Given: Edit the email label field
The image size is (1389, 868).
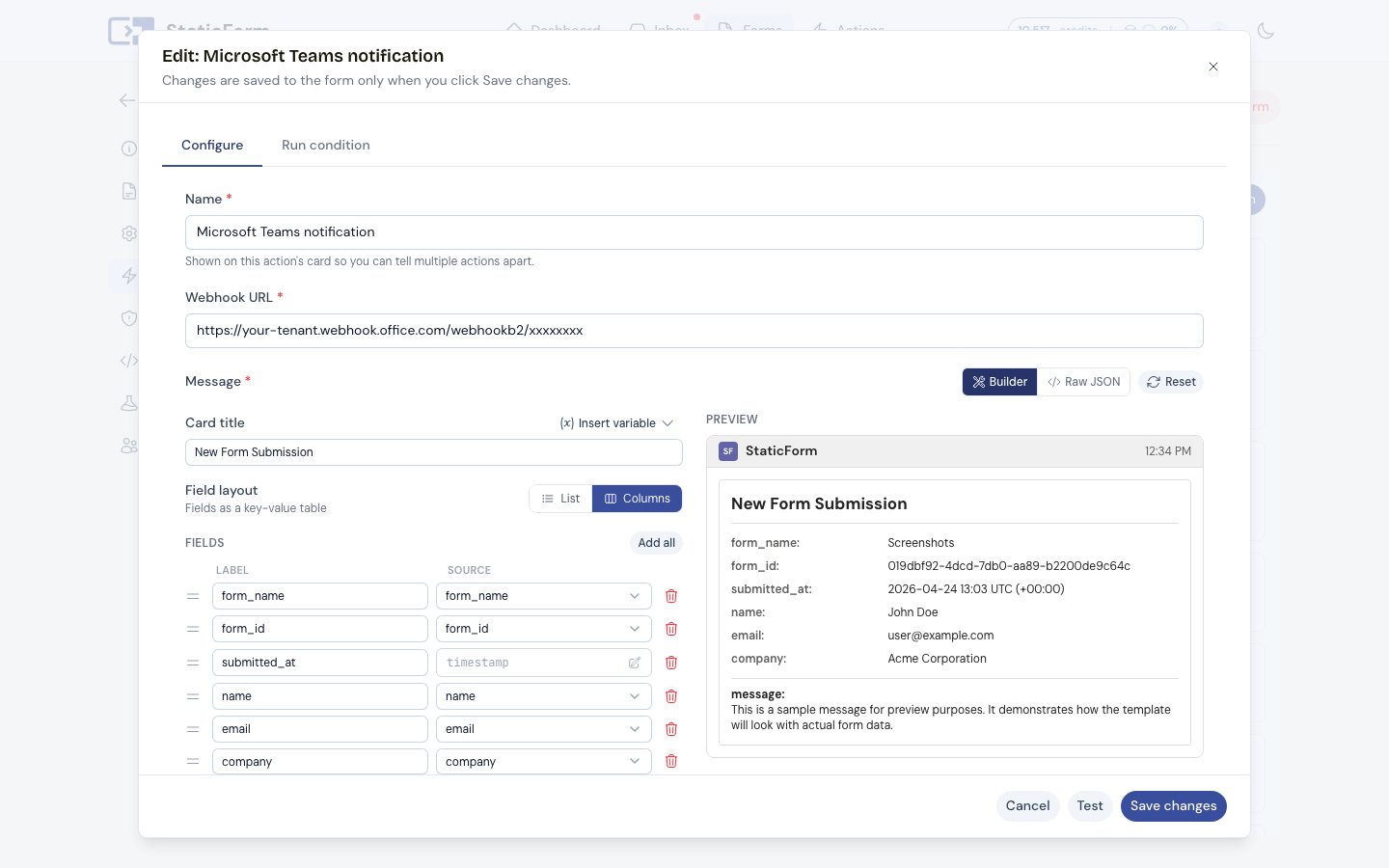Looking at the screenshot, I should (320, 729).
